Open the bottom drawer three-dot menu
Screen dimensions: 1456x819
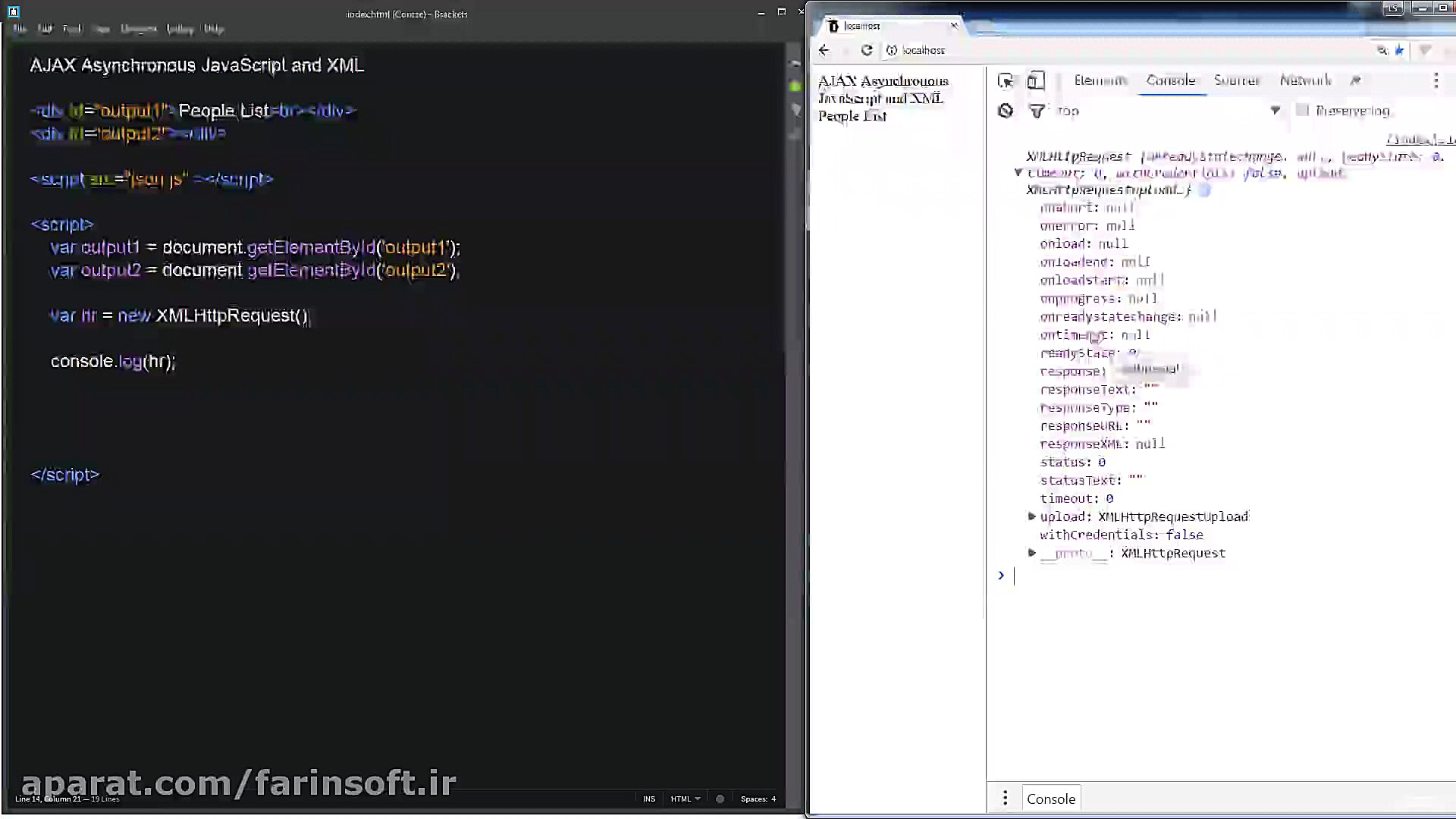click(1005, 798)
